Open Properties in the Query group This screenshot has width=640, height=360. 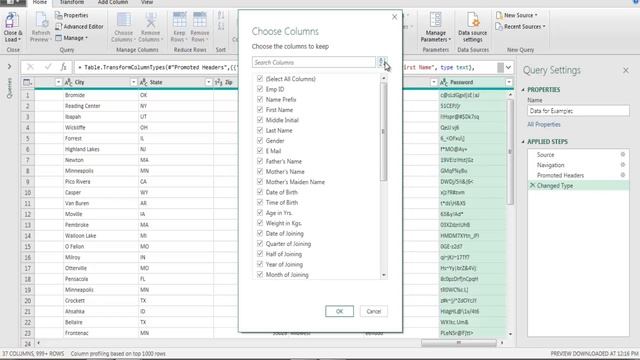[x=72, y=16]
